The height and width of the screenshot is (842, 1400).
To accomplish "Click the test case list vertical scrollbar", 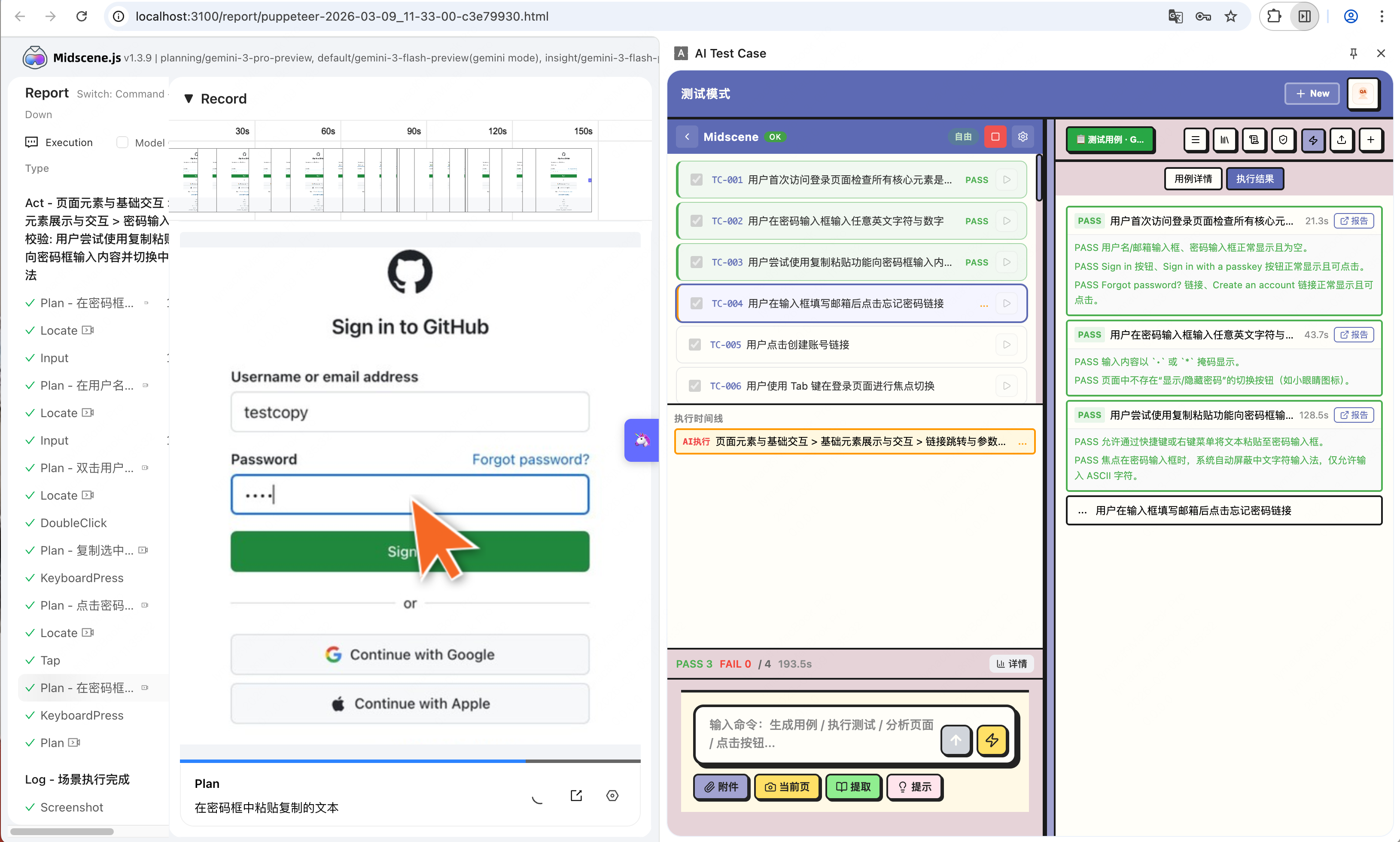I will [1038, 177].
